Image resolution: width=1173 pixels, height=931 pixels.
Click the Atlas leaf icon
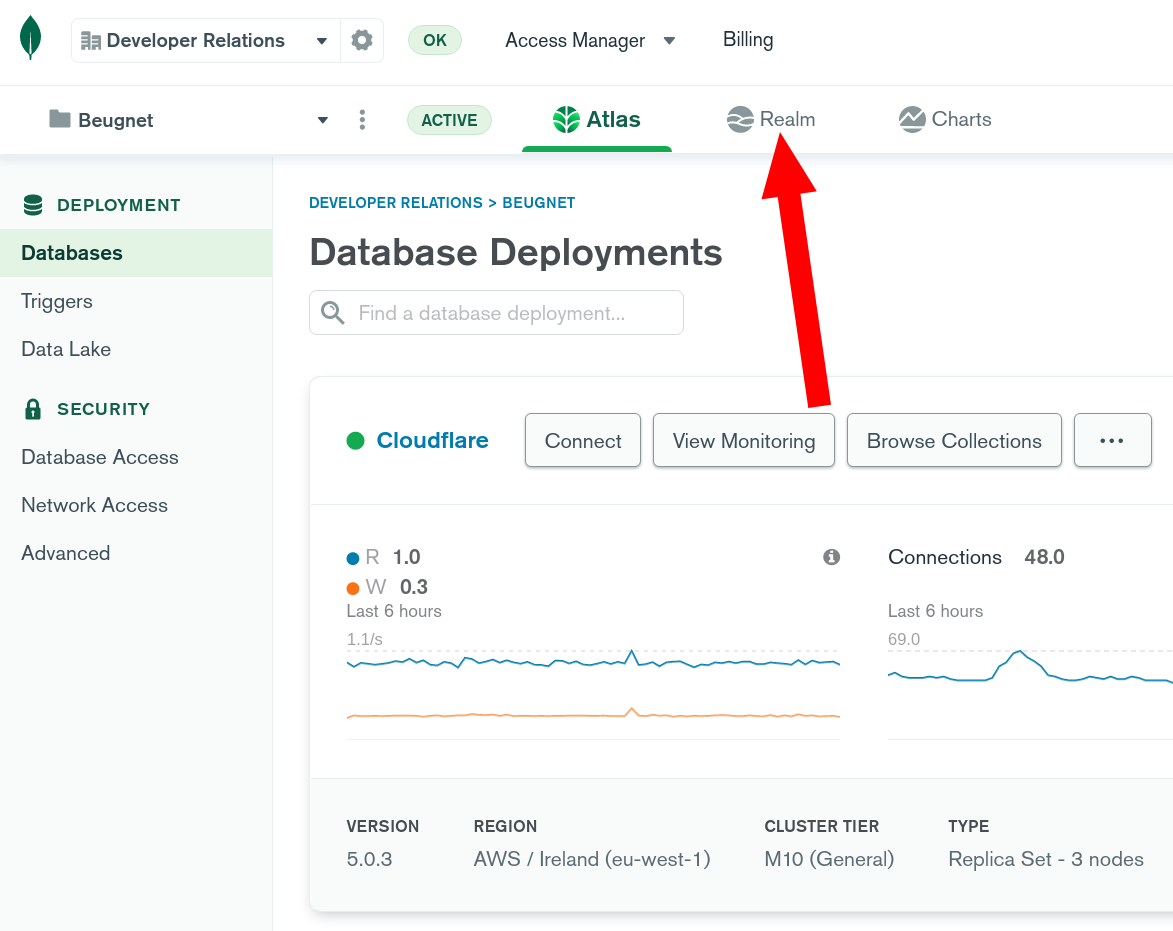coord(566,120)
